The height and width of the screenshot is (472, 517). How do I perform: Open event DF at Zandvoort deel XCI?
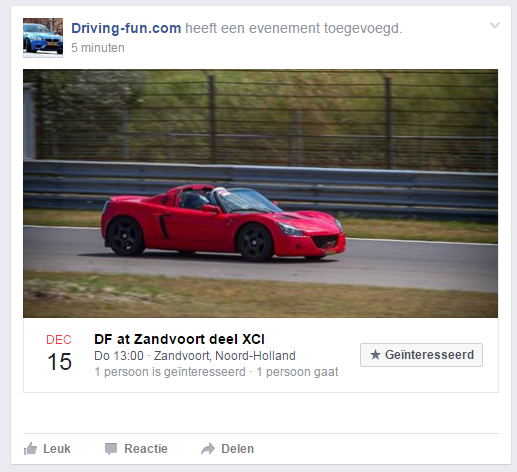click(x=179, y=339)
